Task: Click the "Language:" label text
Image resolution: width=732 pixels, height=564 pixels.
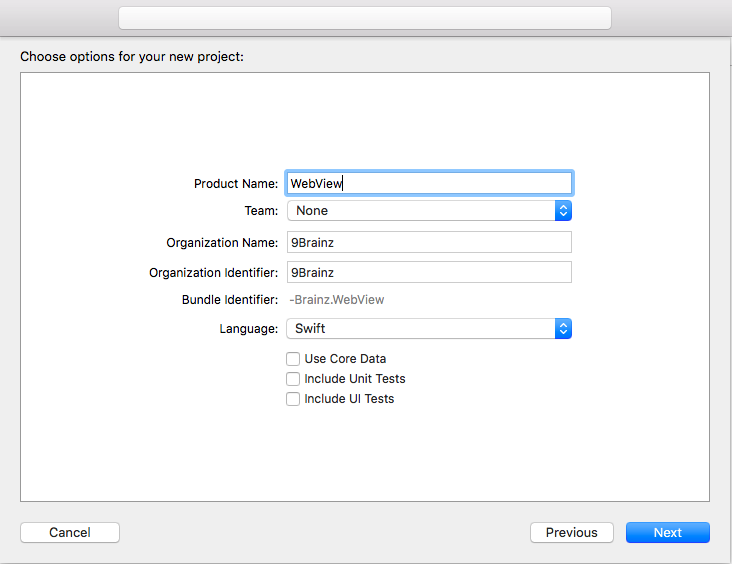Action: (248, 329)
